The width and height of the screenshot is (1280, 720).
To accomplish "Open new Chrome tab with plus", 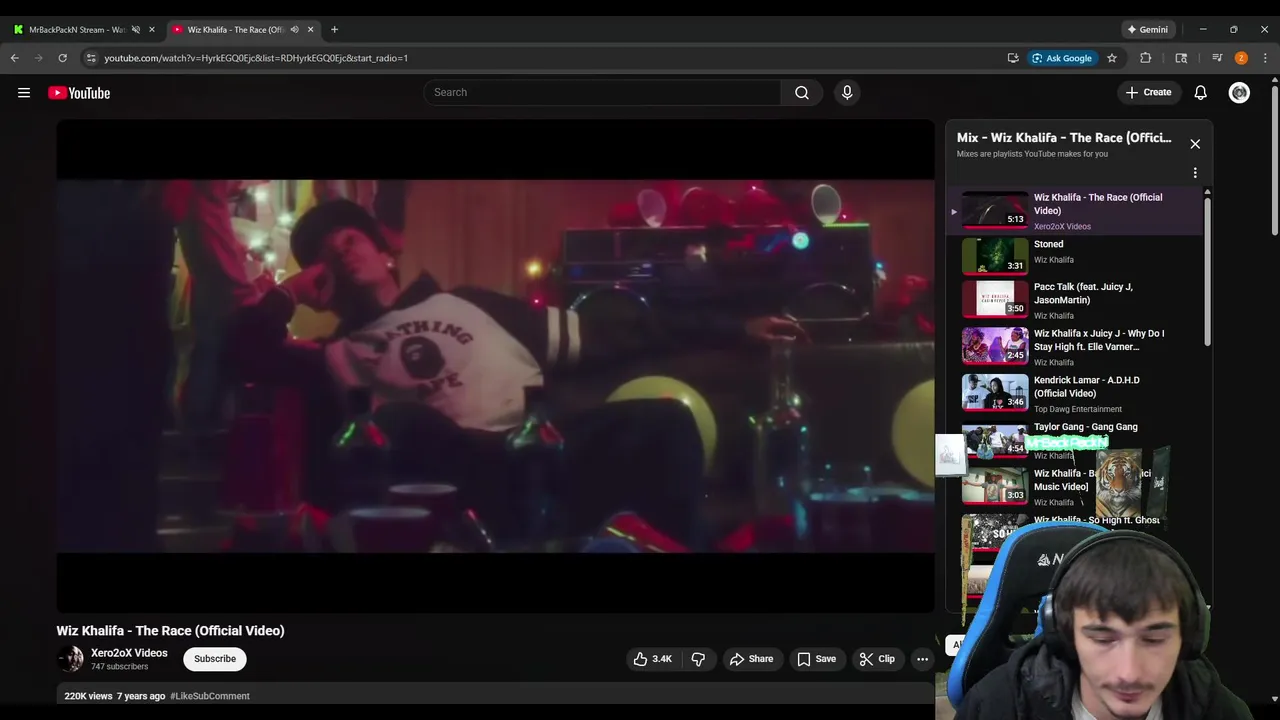I will pos(334,30).
